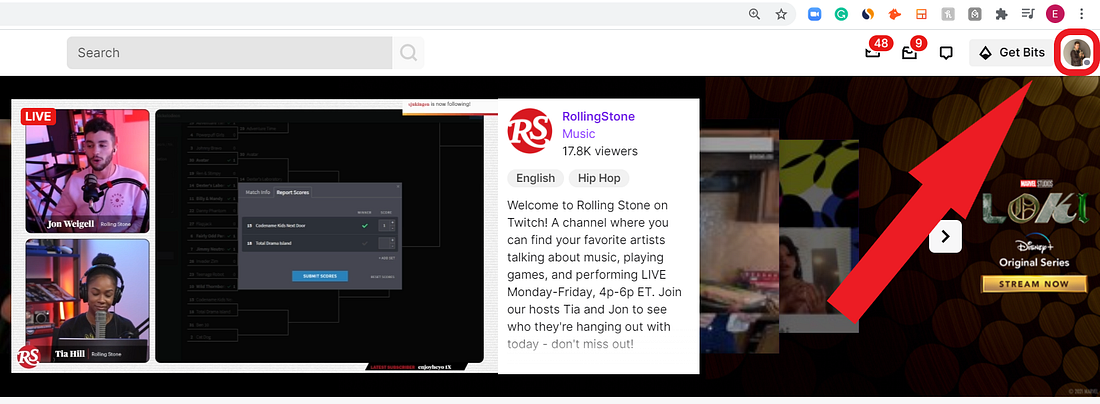Image resolution: width=1100 pixels, height=404 pixels.
Task: Open the Chrome profile E avatar
Action: pyautogui.click(x=1055, y=13)
